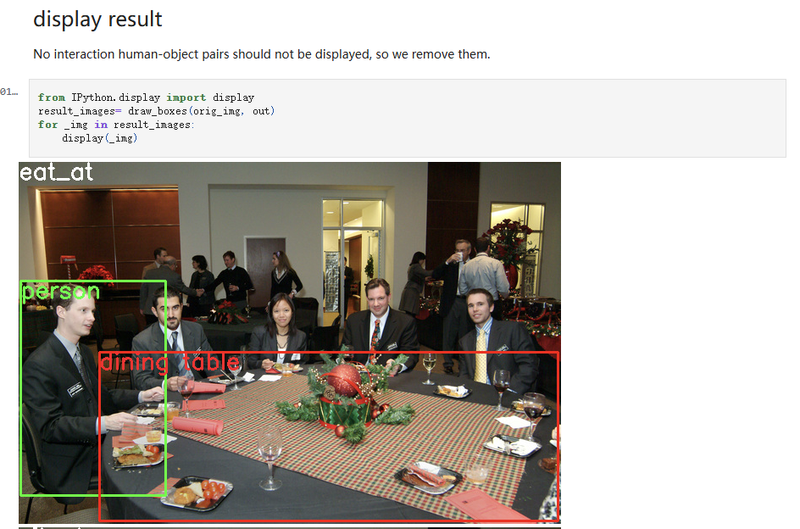Click the "display result" heading

[x=97, y=19]
